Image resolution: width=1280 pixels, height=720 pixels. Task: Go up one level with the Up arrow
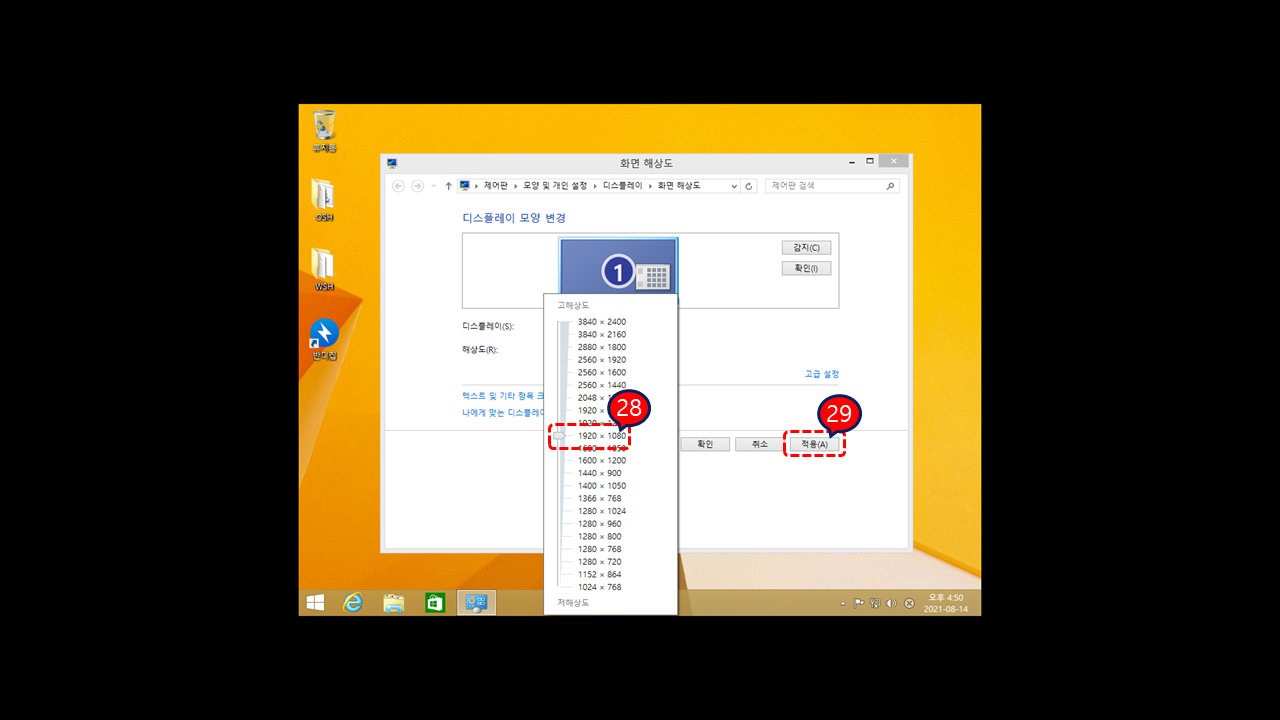pos(448,186)
